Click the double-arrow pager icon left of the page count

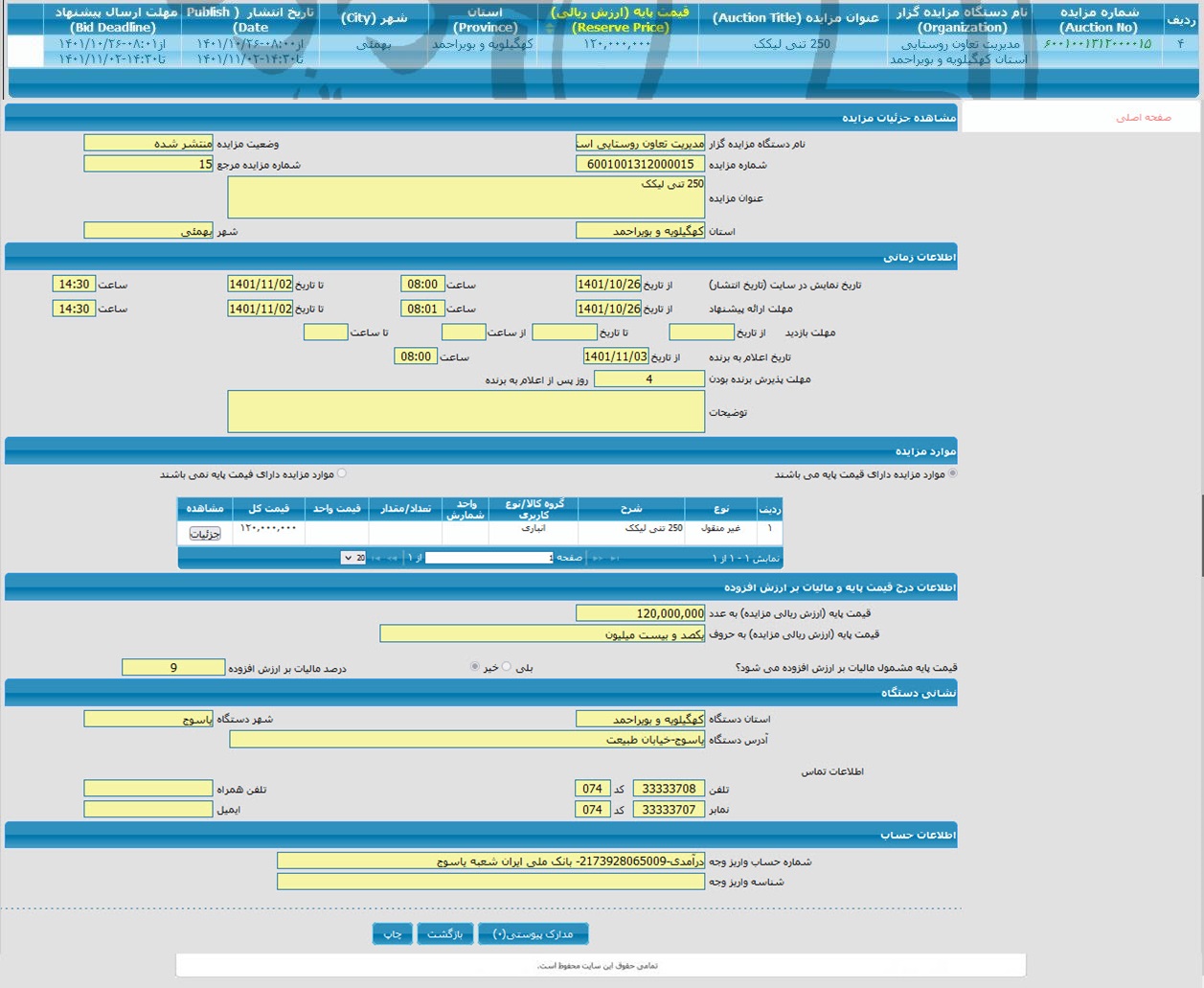point(393,558)
